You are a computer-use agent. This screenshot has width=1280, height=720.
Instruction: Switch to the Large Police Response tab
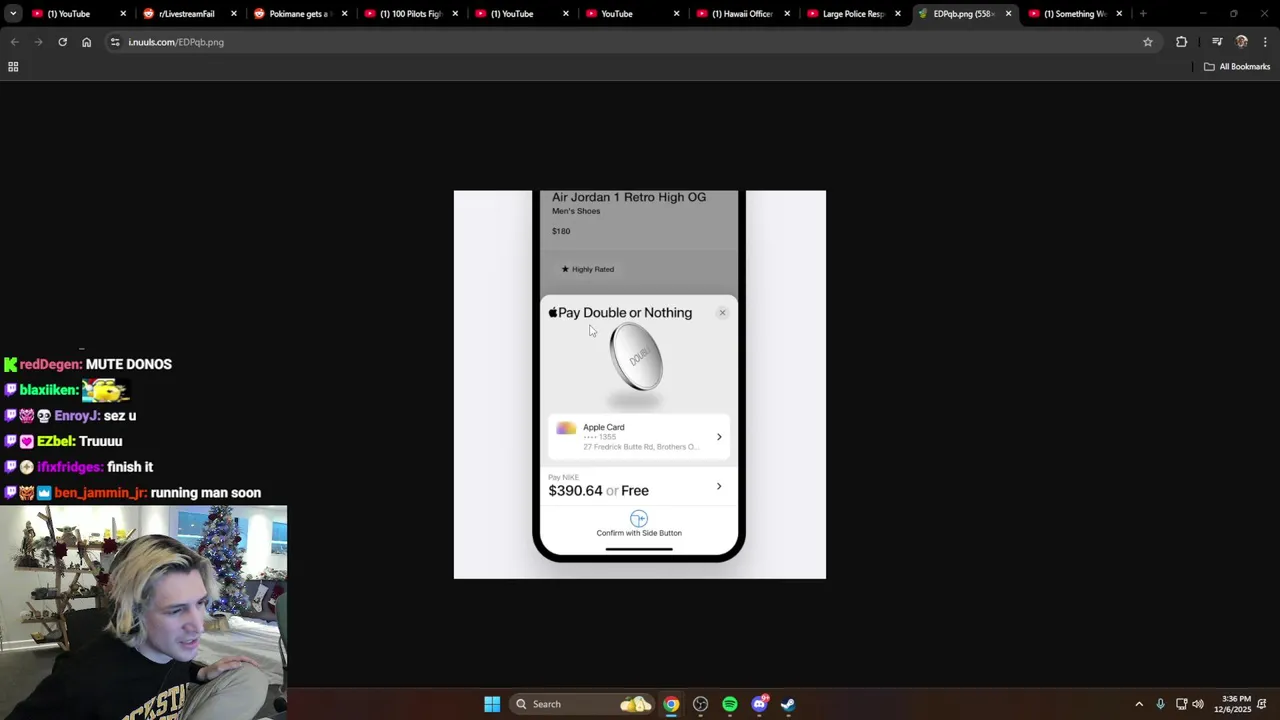(x=853, y=14)
